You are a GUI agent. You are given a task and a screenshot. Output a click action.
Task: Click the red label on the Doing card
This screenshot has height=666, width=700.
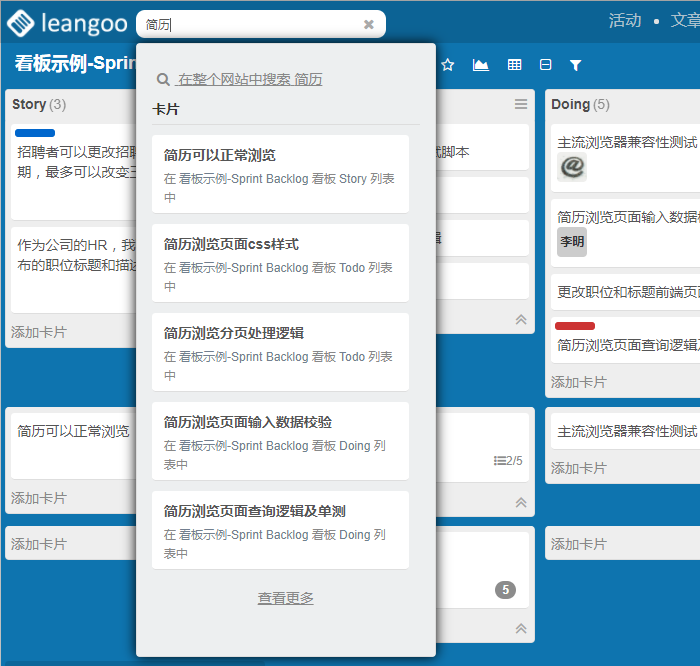coord(575,326)
